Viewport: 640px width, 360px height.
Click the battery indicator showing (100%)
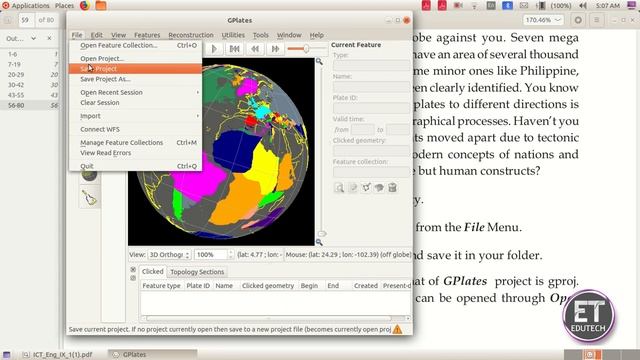(x=554, y=5)
